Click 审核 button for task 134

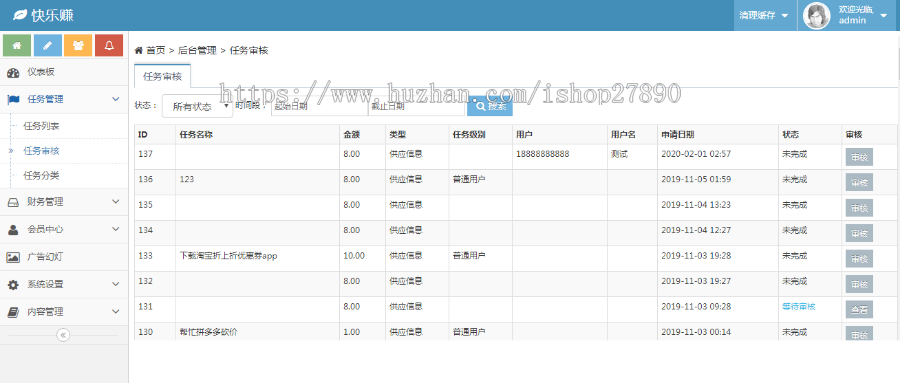tap(859, 233)
